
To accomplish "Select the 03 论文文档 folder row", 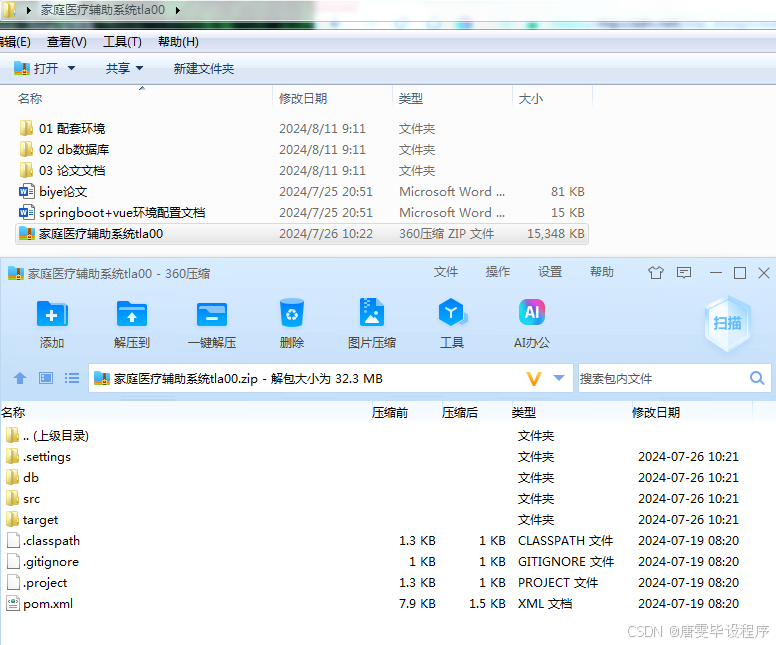I will click(302, 170).
